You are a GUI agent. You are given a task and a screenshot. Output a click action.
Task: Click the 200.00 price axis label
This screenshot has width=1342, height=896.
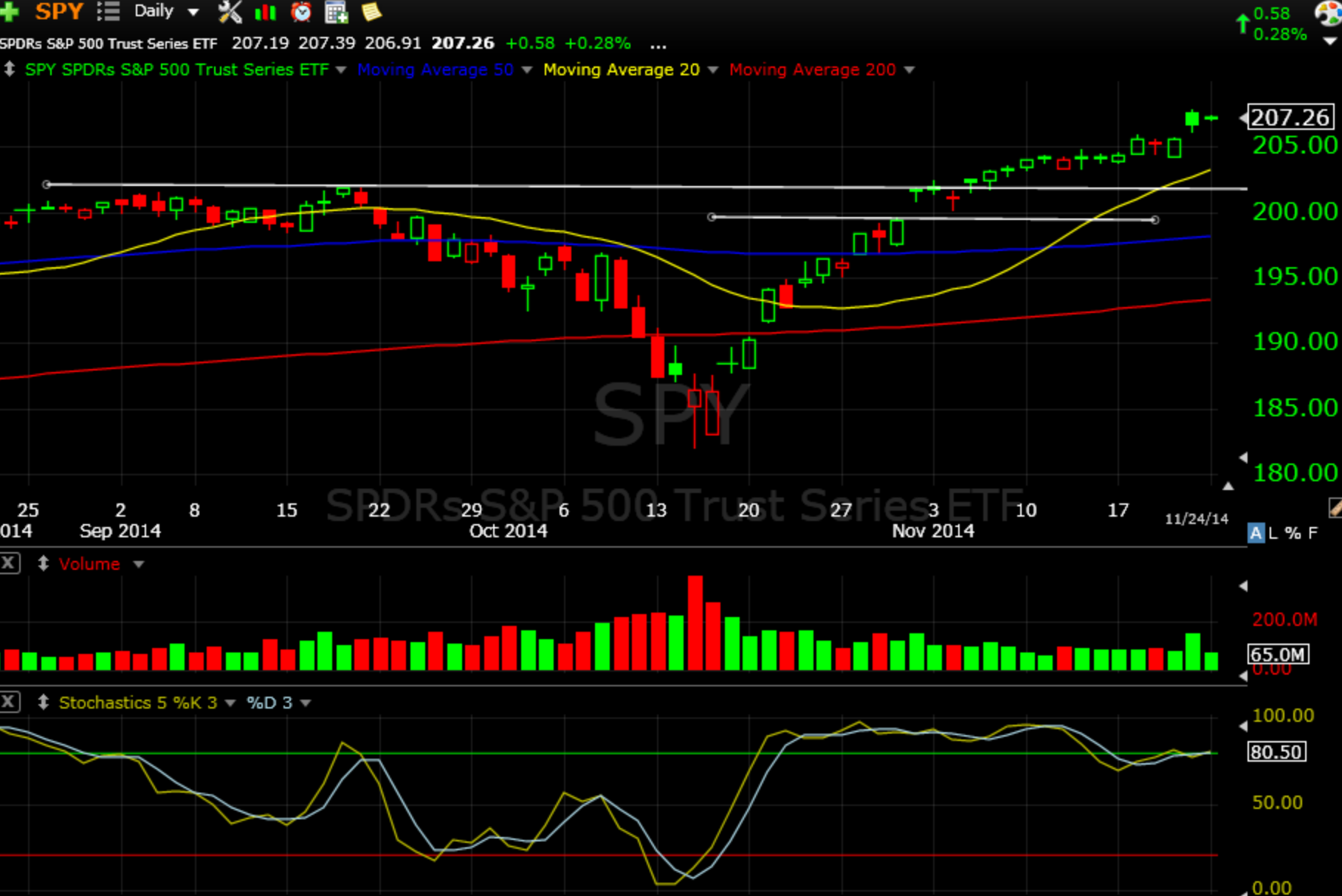coord(1295,212)
